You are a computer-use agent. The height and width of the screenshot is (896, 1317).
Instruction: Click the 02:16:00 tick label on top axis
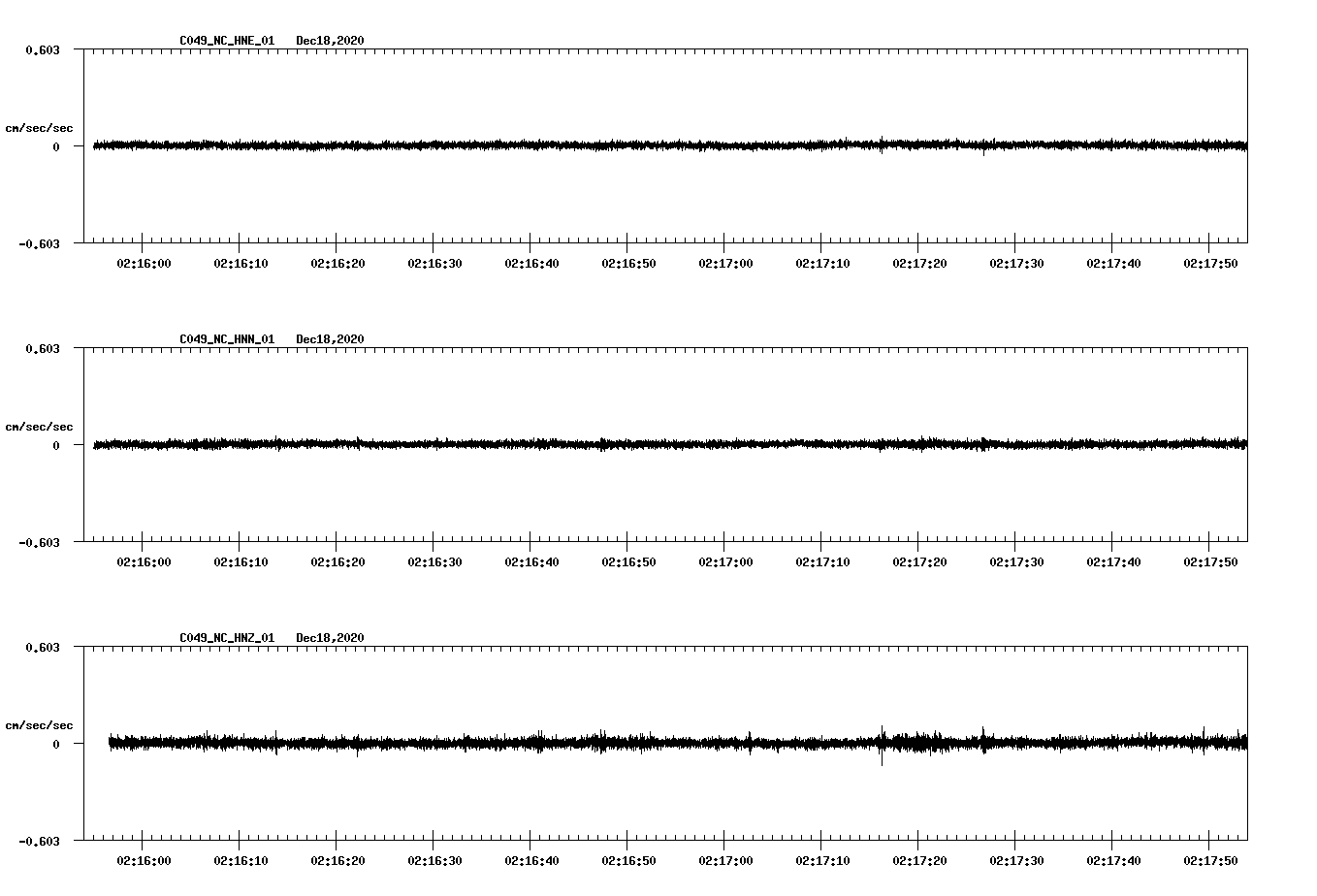click(145, 262)
